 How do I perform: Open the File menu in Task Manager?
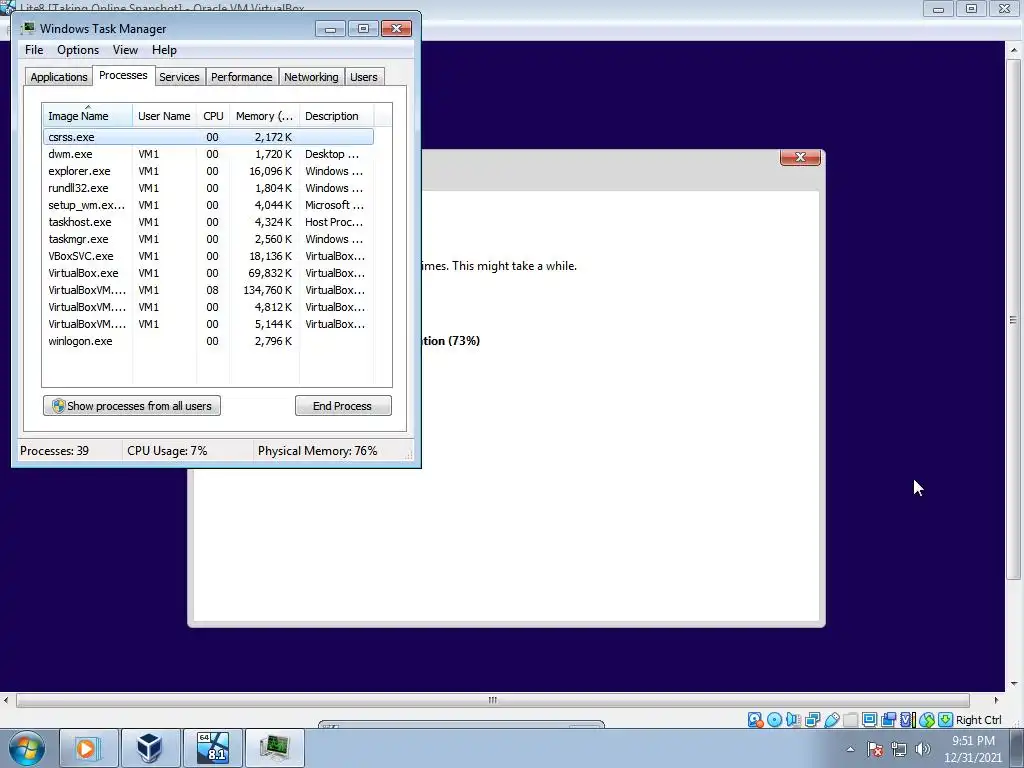pyautogui.click(x=34, y=50)
